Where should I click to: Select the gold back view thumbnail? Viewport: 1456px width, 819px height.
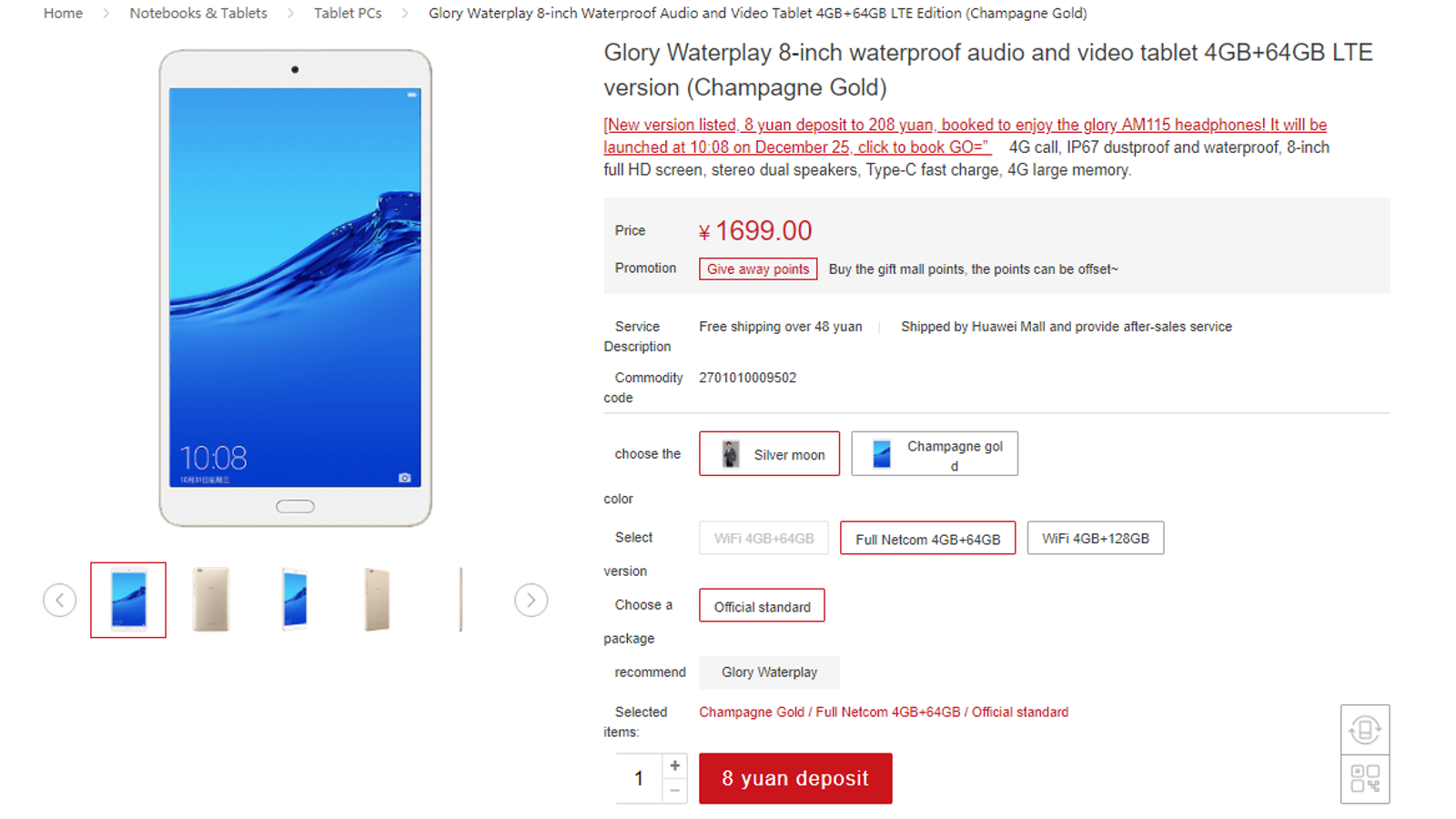tap(211, 600)
